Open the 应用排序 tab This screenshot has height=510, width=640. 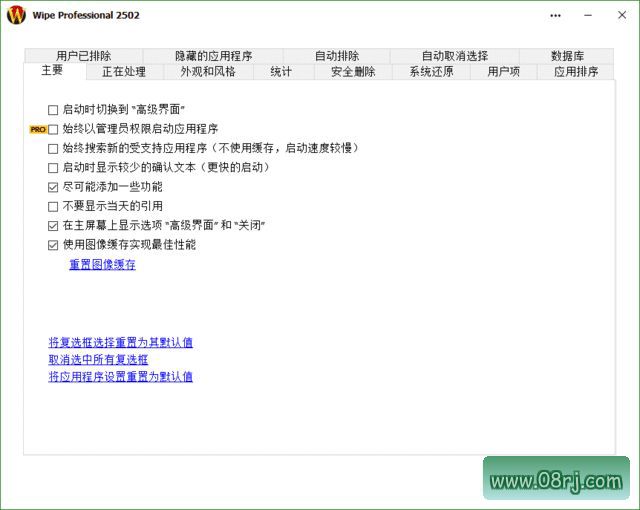[576, 72]
